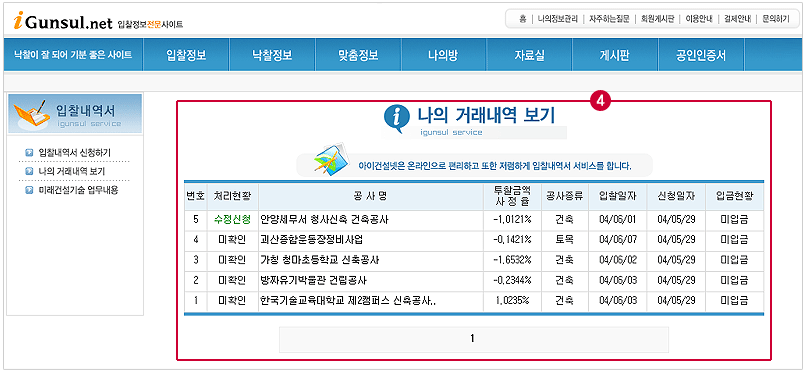Open 안양세무서 청사신축 건축공사 entry
Screen dimensions: 804x371
[x=325, y=219]
